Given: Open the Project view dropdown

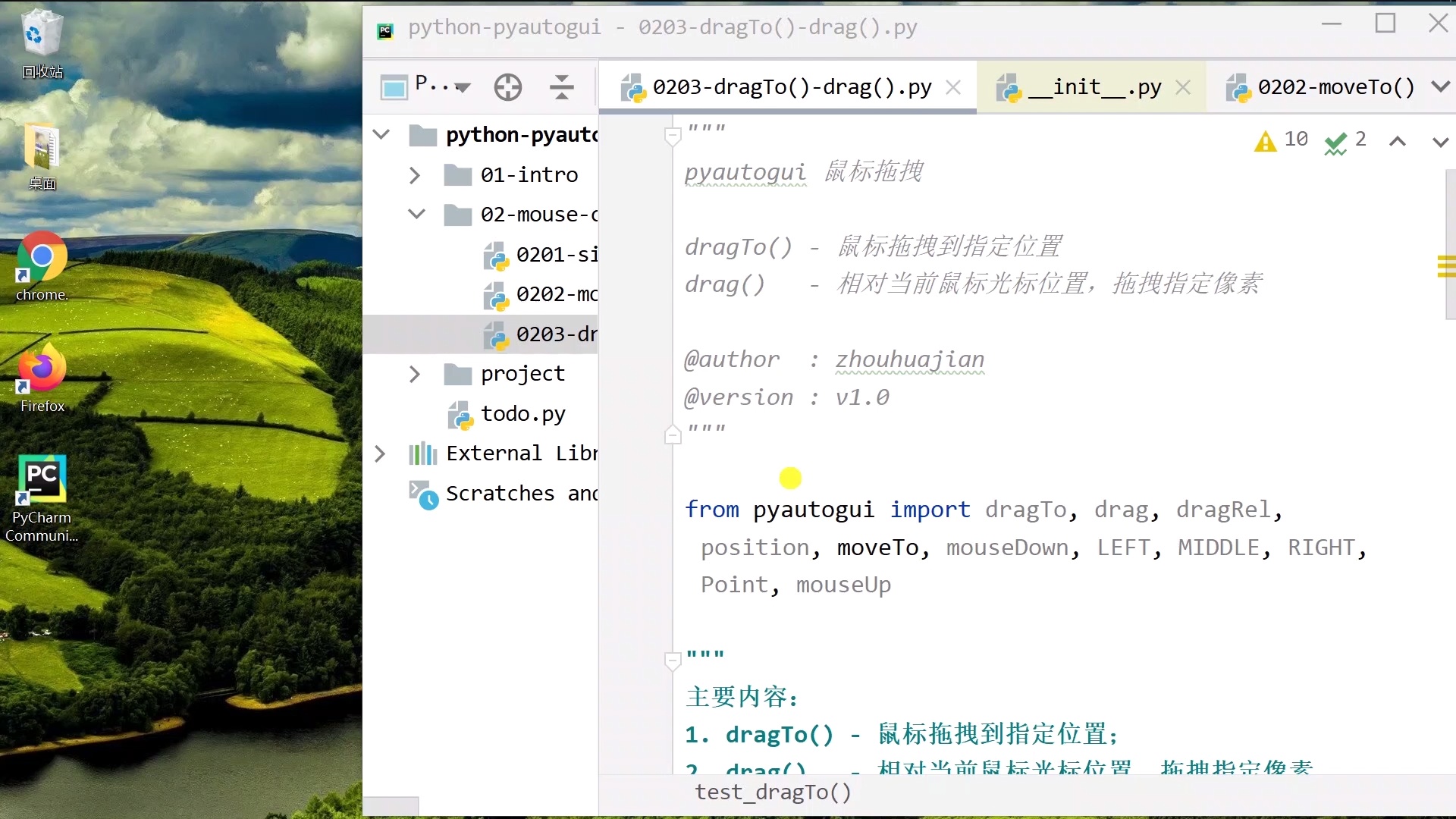Looking at the screenshot, I should click(442, 86).
